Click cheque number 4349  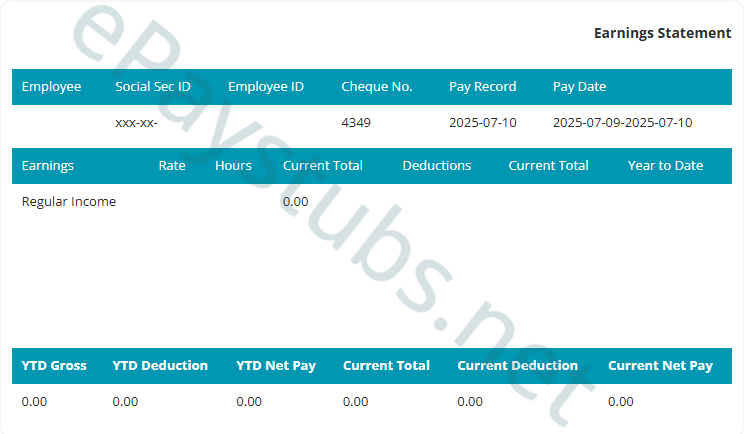(x=357, y=123)
